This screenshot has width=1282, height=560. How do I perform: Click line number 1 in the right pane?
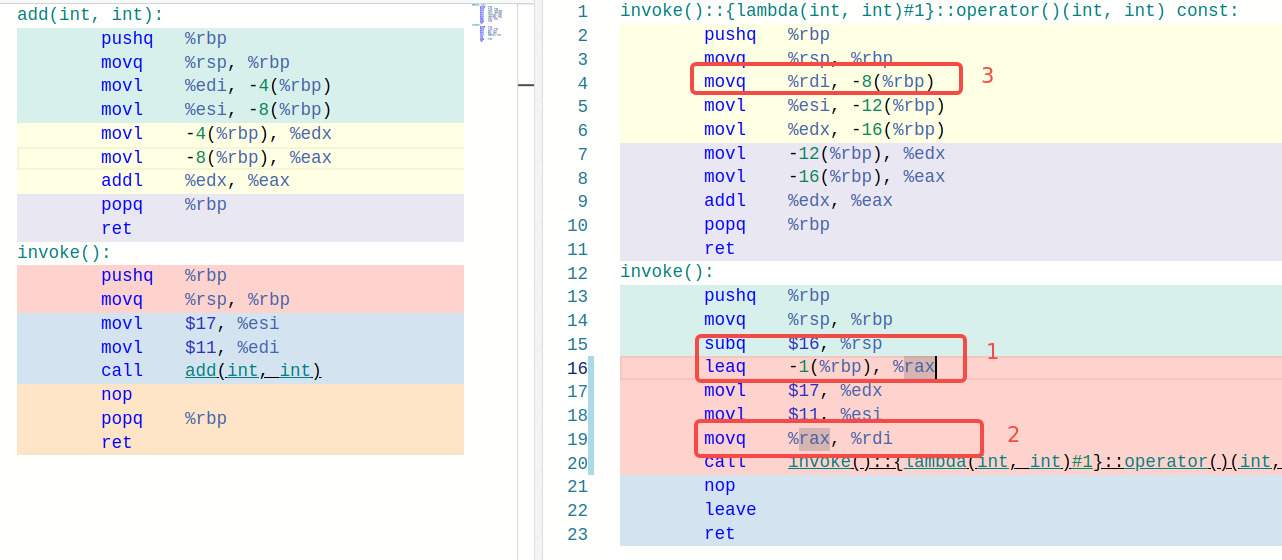(x=582, y=11)
